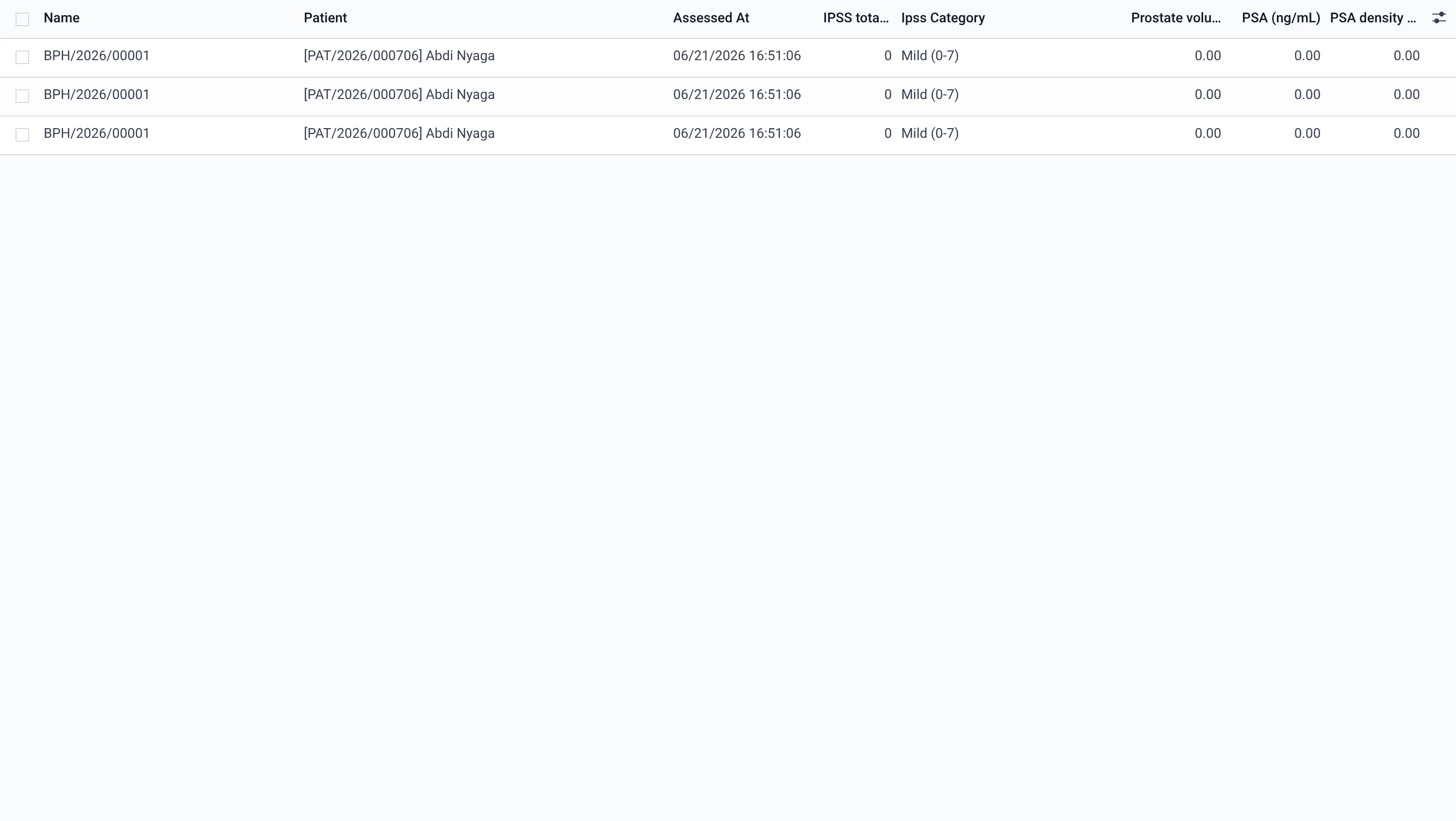
Task: Click the first row's Mild (0-7) category
Action: click(x=930, y=56)
